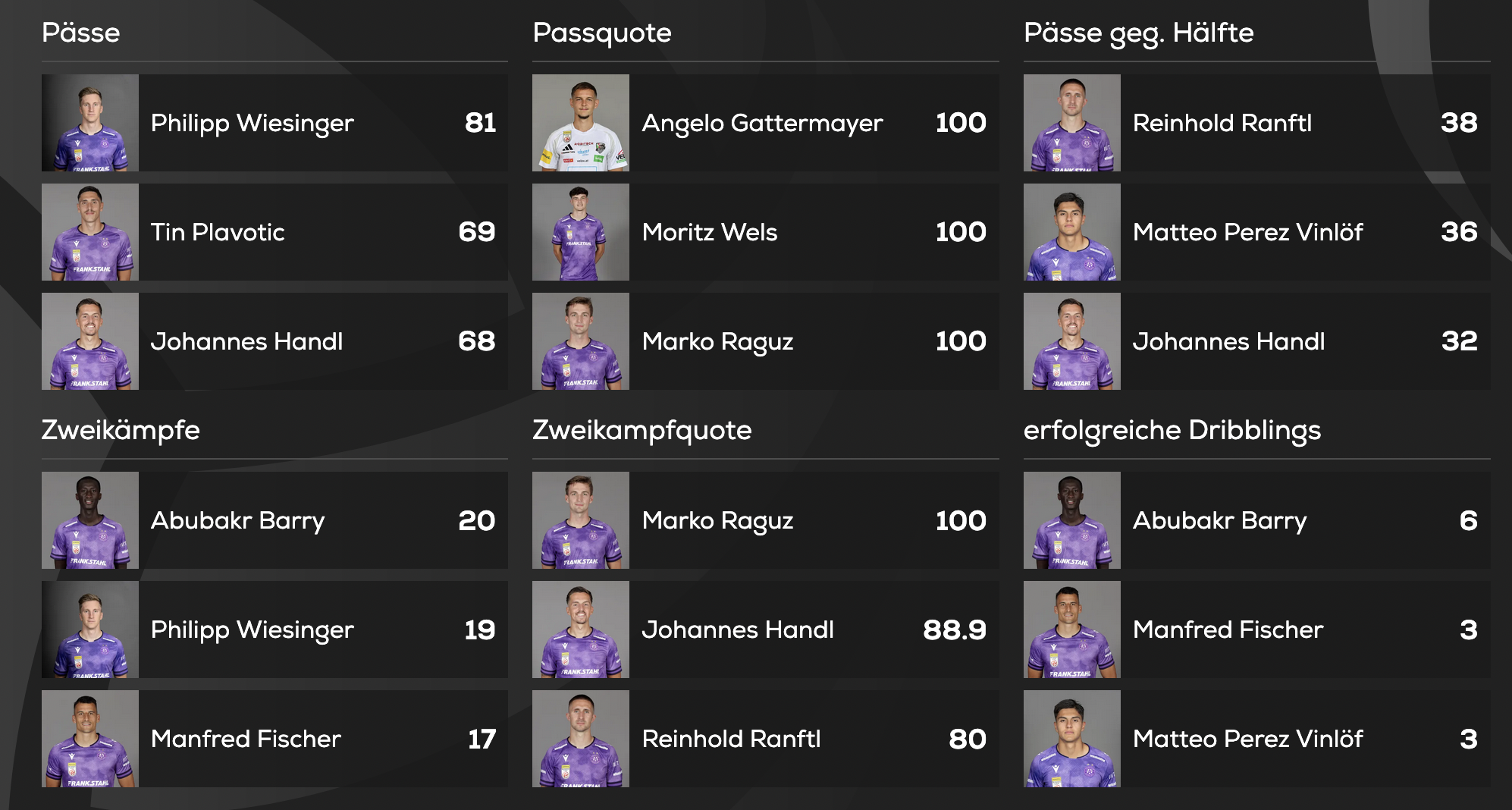
Task: Open Marko Raguz's photo under Zweikampfquote
Action: coord(581,520)
